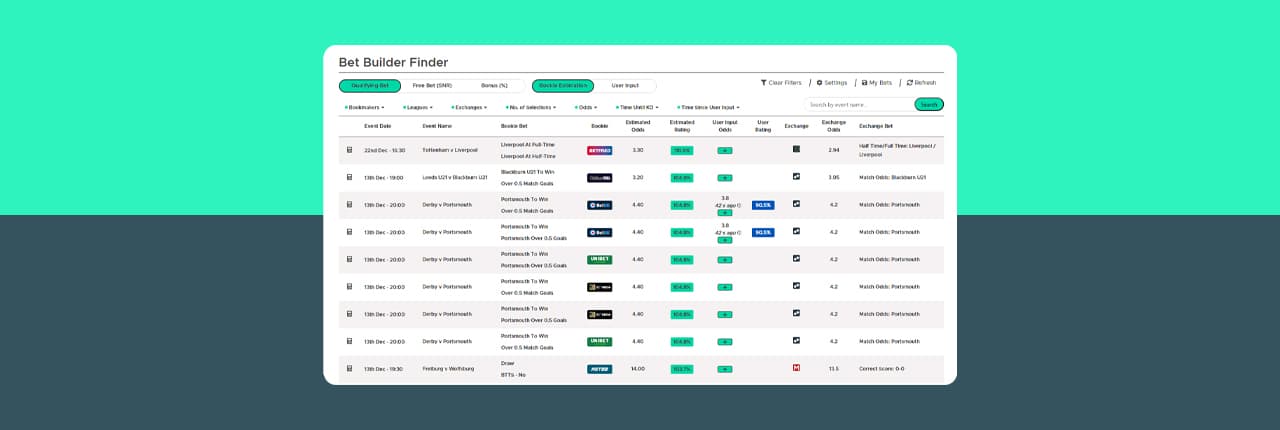Open calculator icon for Freiburg v Wolfsburg row
This screenshot has width=1280, height=430.
pos(349,369)
